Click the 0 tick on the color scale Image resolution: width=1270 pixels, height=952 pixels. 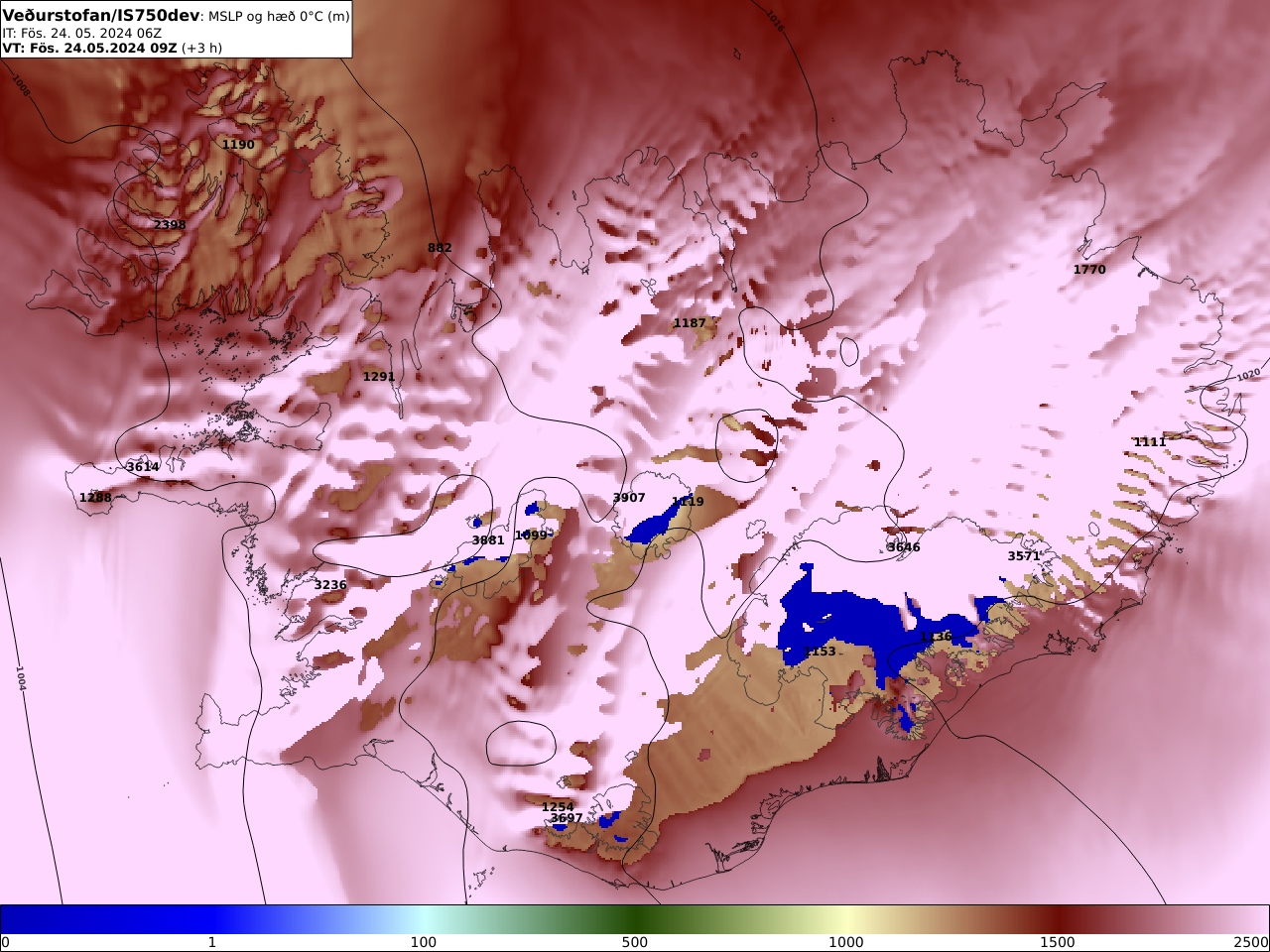5,942
